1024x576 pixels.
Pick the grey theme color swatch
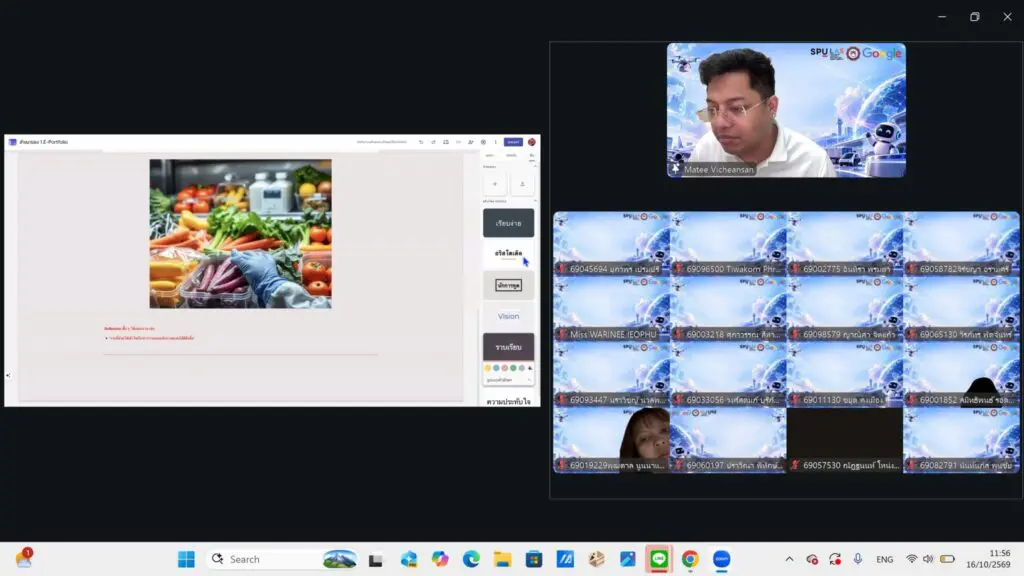522,368
